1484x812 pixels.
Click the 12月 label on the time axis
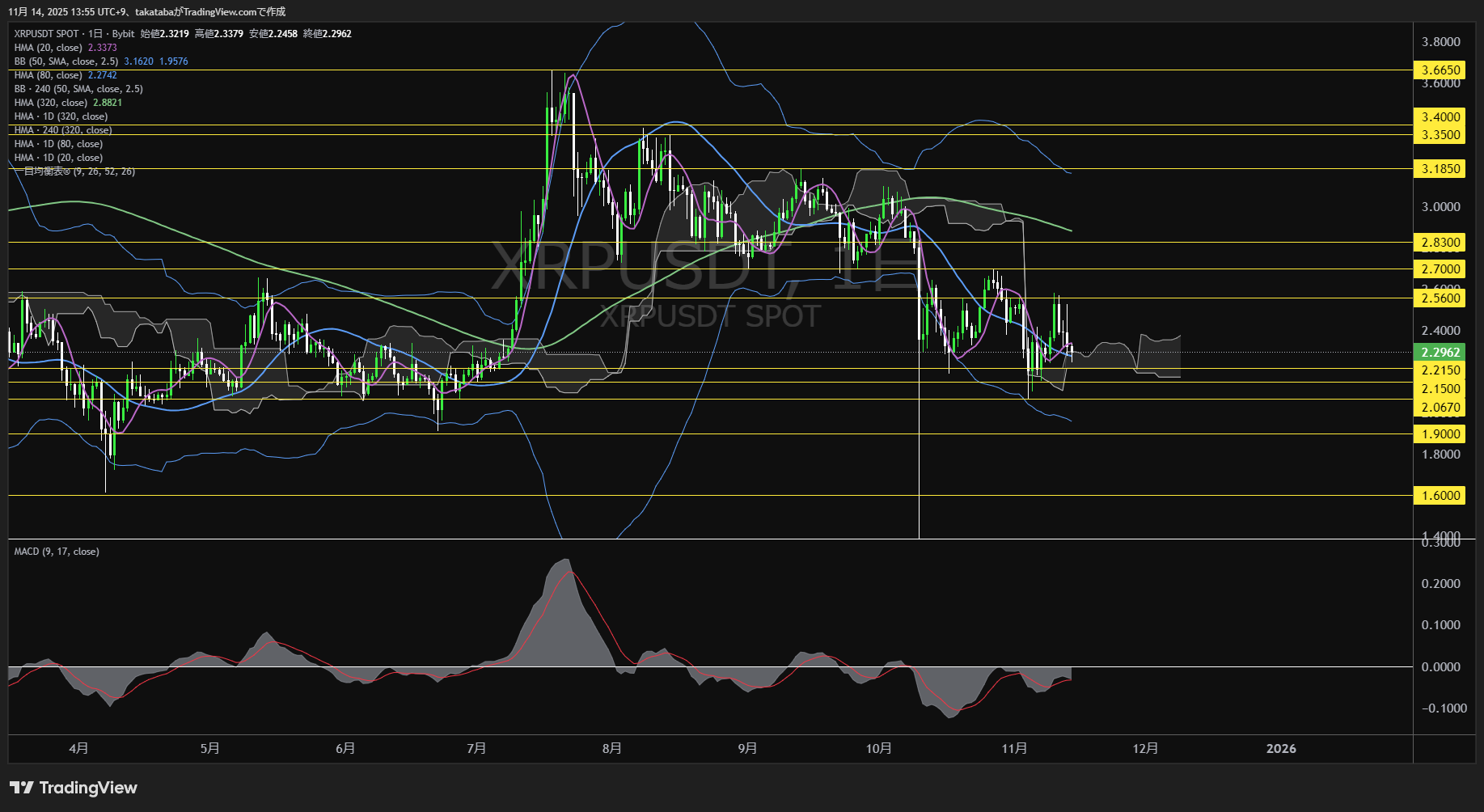coord(1147,748)
